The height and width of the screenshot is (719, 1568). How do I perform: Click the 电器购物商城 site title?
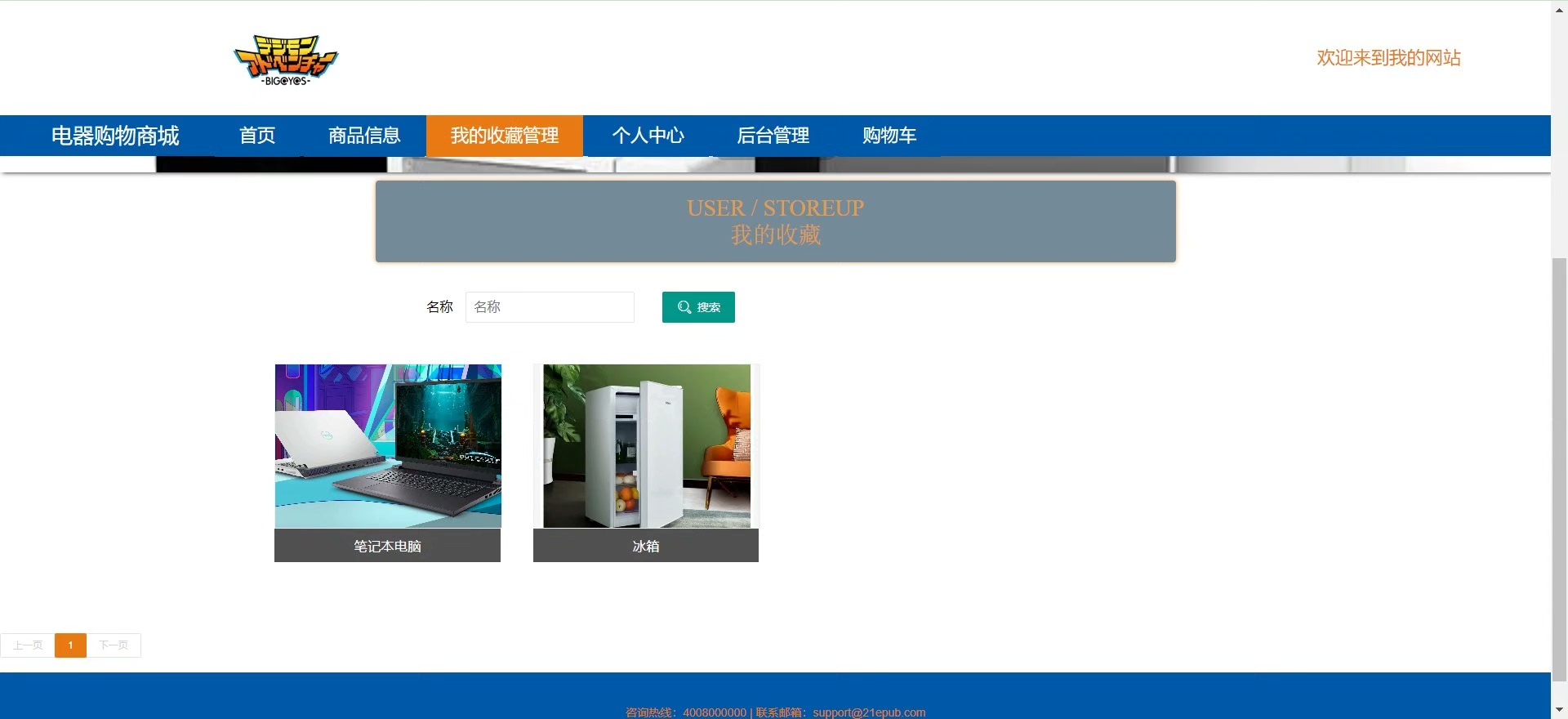115,136
